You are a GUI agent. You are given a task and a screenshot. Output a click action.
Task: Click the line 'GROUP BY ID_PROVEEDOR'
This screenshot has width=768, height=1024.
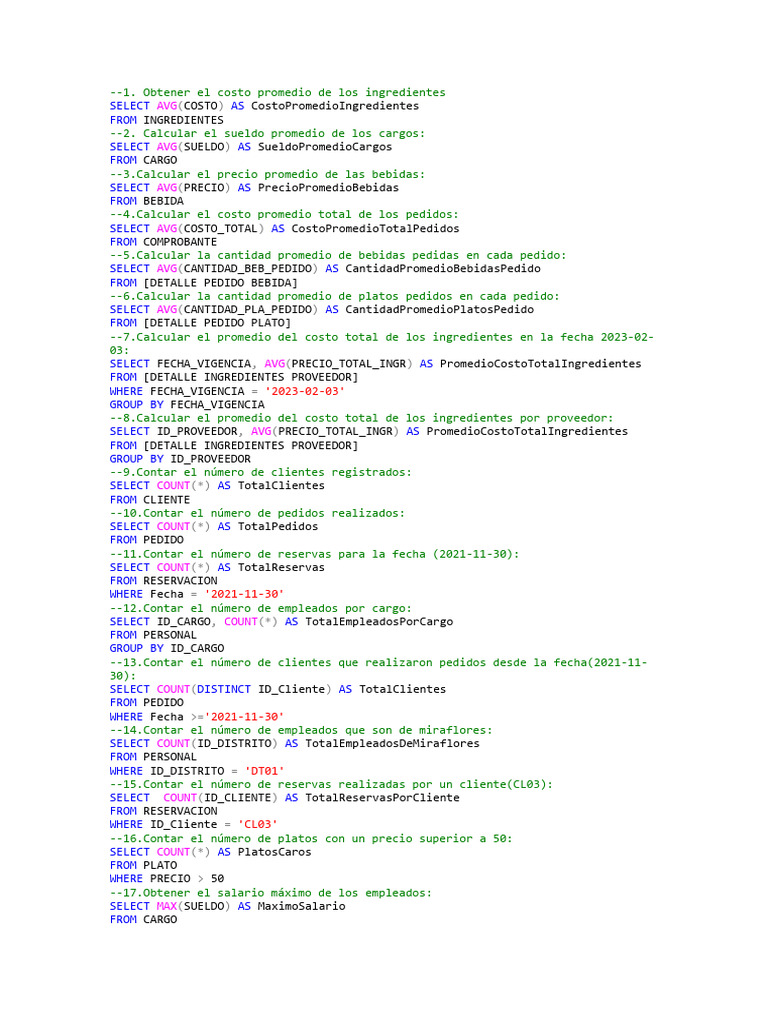tap(180, 459)
